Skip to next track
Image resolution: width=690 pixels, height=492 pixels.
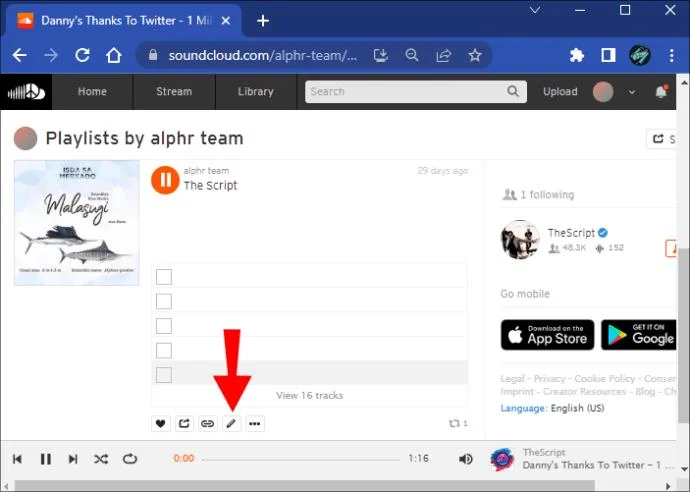(73, 459)
